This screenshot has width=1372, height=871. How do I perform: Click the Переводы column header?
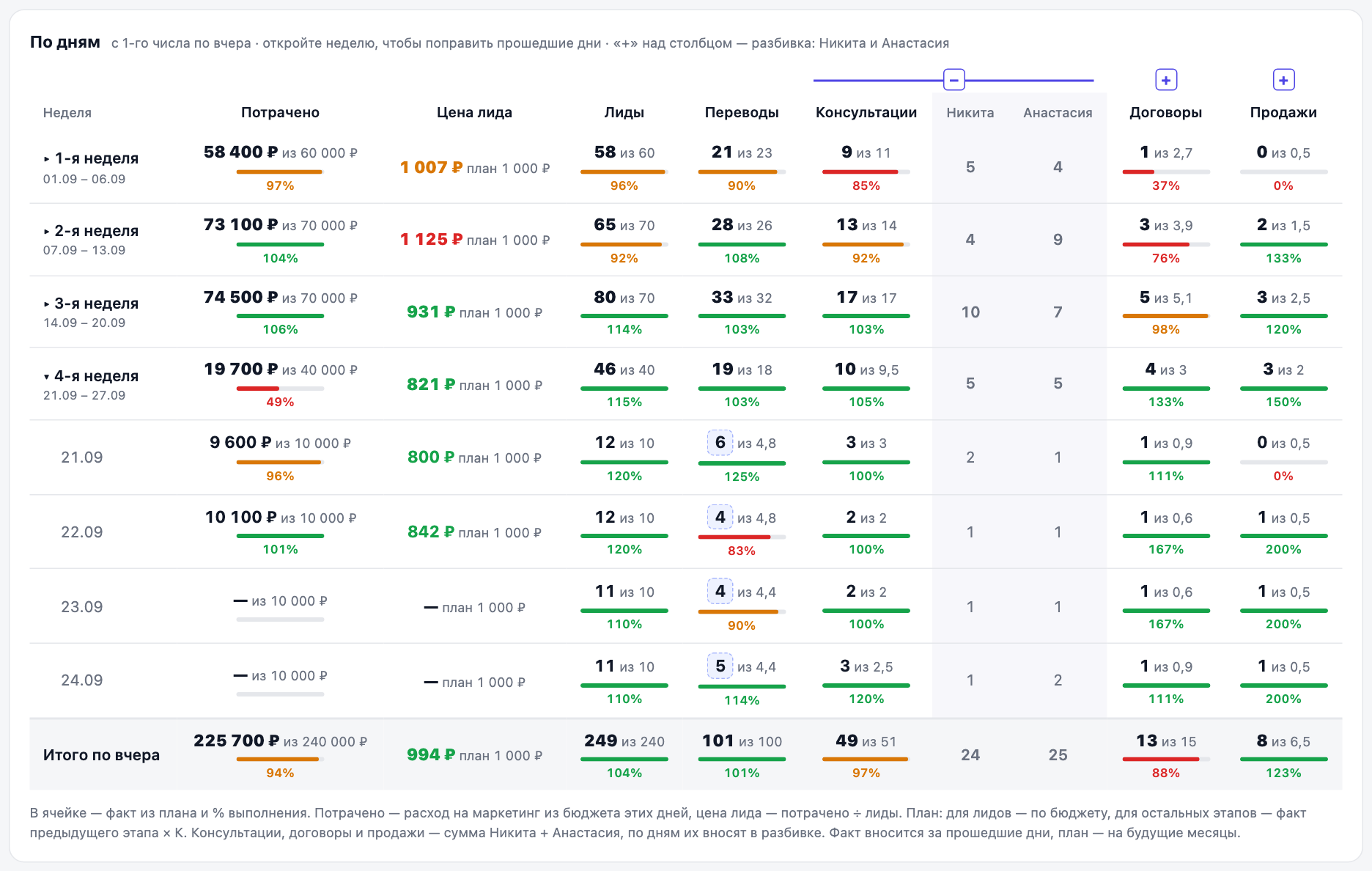[x=742, y=112]
